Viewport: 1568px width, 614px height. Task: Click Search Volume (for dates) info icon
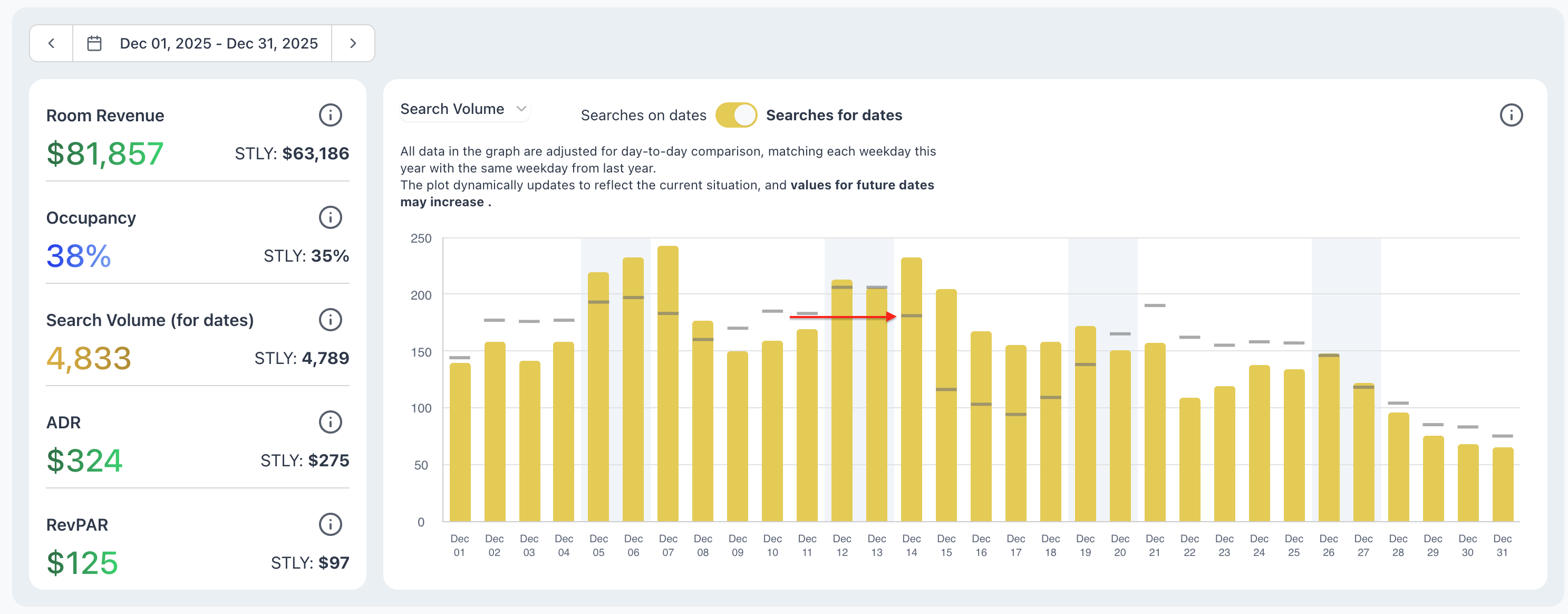[330, 320]
